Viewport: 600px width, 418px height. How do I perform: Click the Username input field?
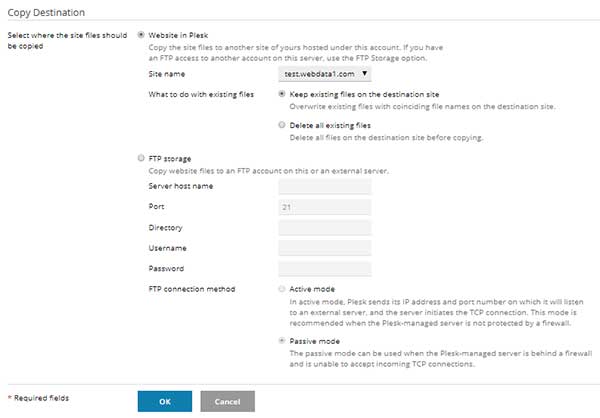pos(325,248)
